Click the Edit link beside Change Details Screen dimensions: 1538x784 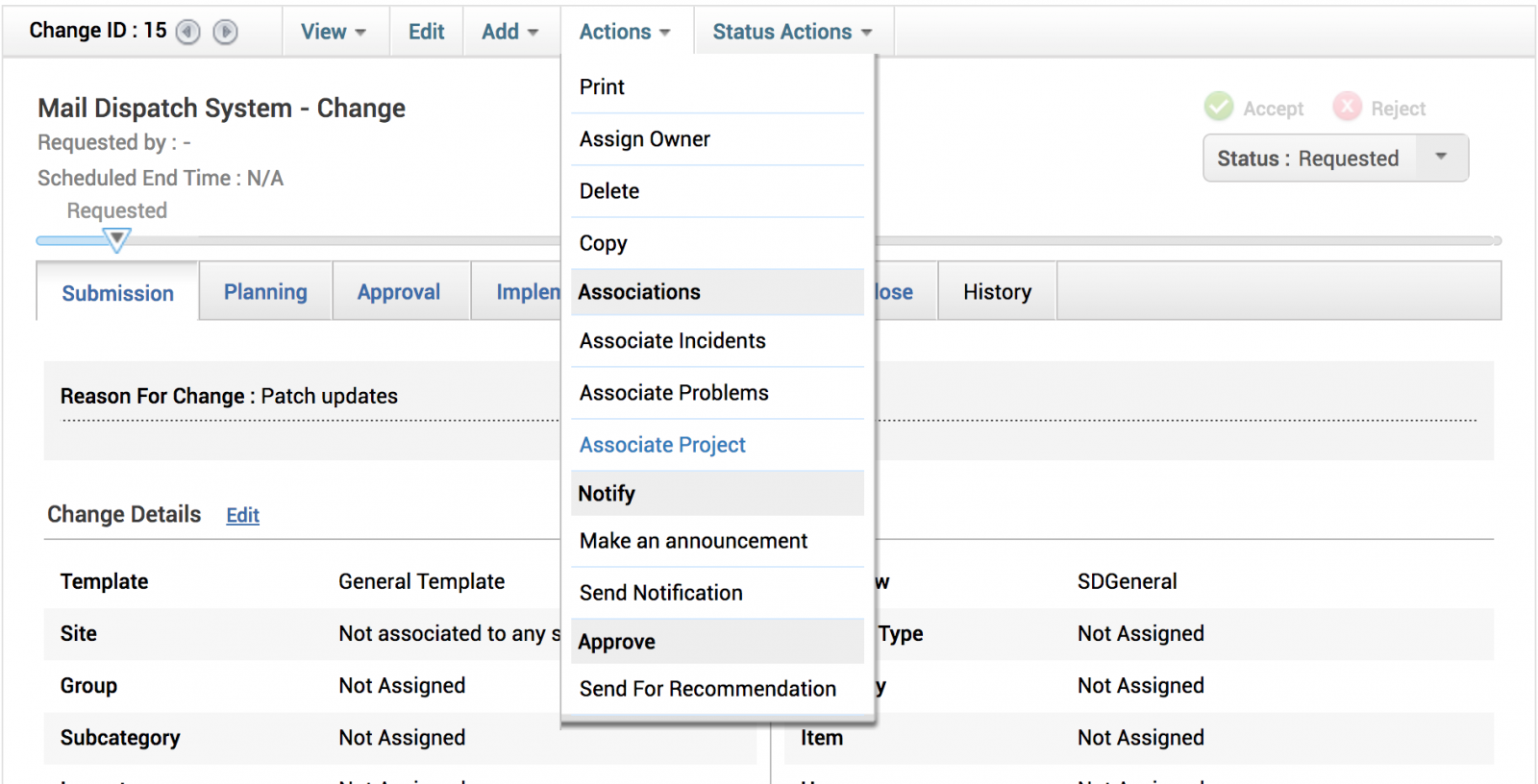click(243, 516)
